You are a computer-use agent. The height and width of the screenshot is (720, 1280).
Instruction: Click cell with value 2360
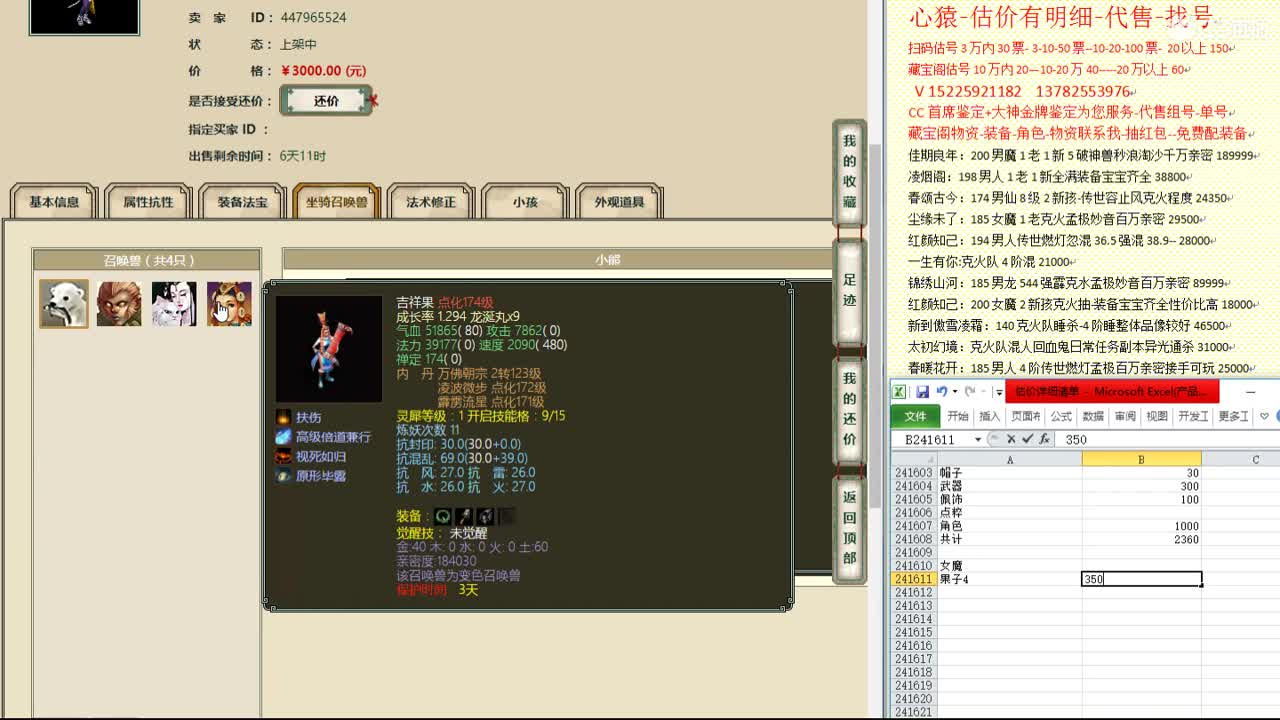(x=1141, y=540)
